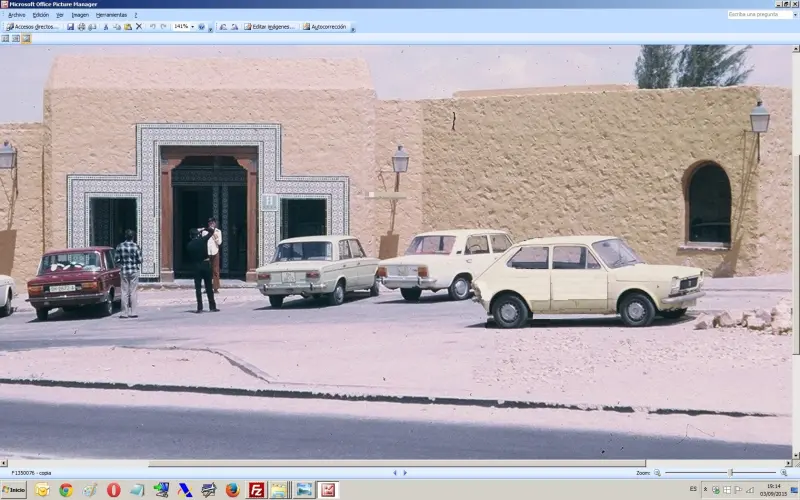
Task: Expand the standard toolbar options chevron
Action: [210, 28]
